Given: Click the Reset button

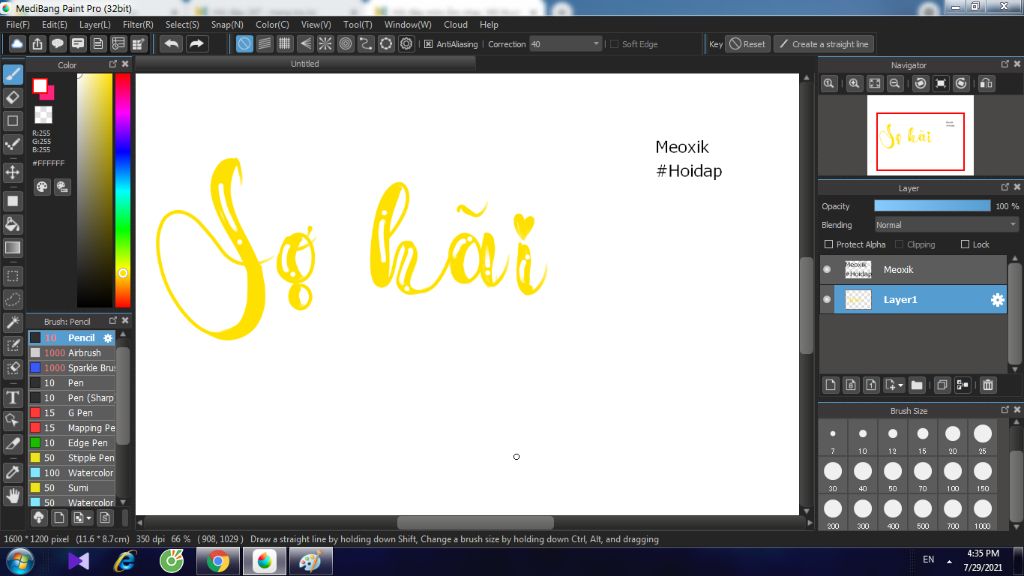Looking at the screenshot, I should (748, 44).
